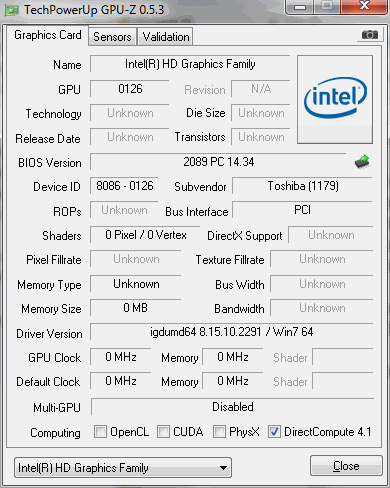Screen dimensions: 390x488
Task: Click the camera screenshot icon
Action: tap(370, 35)
